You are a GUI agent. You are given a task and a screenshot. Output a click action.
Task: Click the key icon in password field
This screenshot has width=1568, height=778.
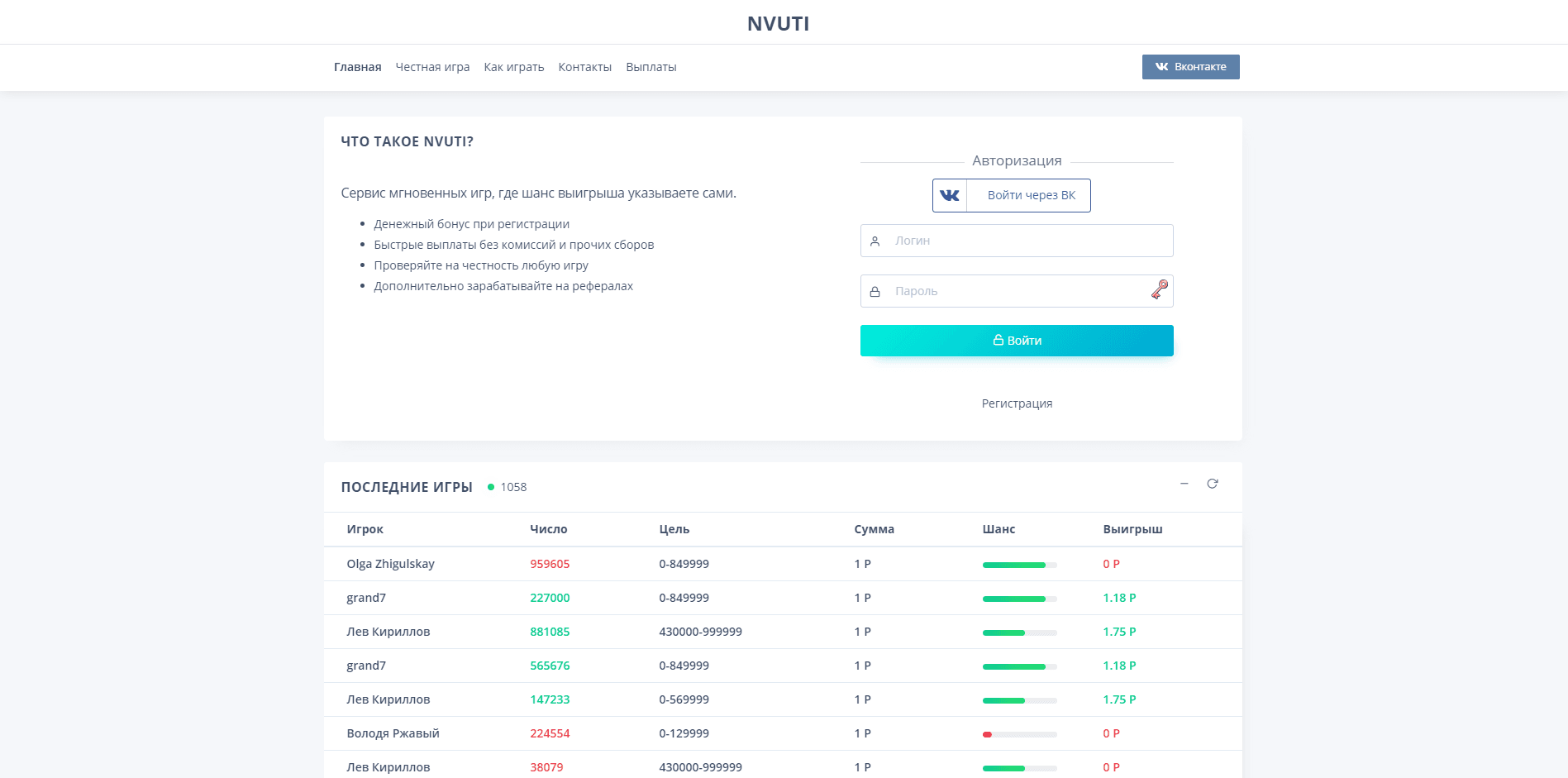(1159, 289)
